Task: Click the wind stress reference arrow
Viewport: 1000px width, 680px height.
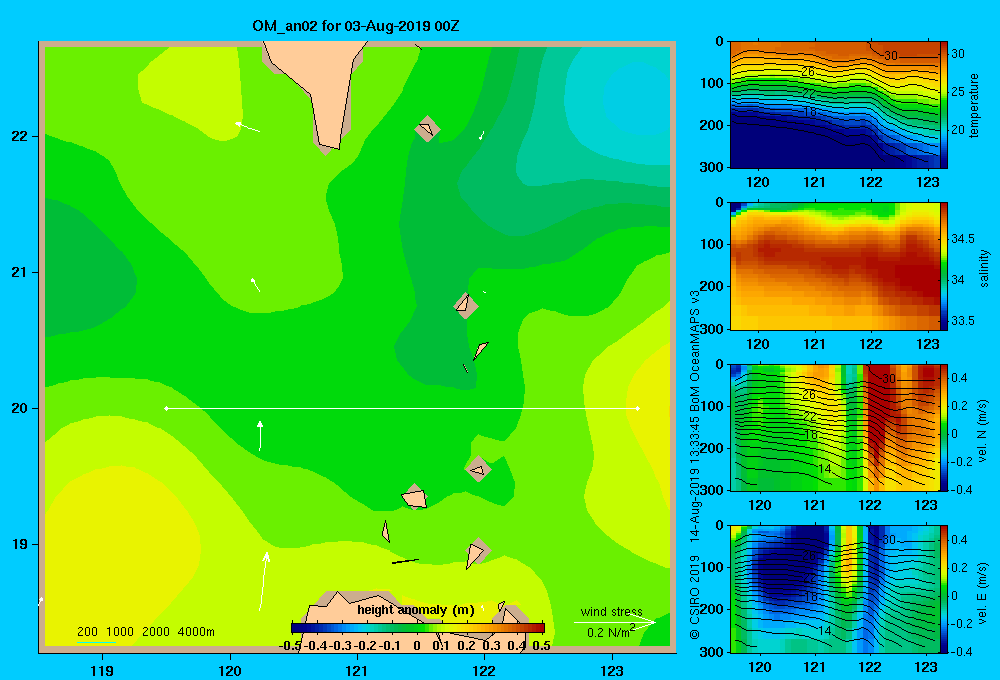Action: (614, 622)
